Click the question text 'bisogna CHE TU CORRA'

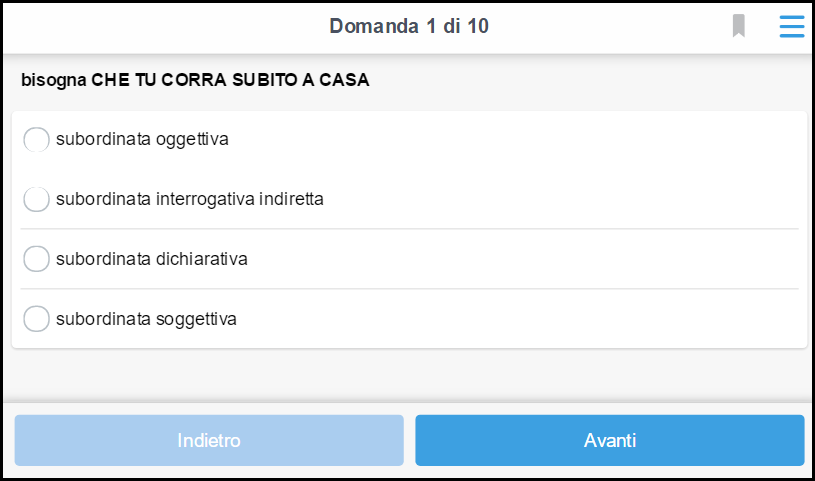[x=124, y=80]
